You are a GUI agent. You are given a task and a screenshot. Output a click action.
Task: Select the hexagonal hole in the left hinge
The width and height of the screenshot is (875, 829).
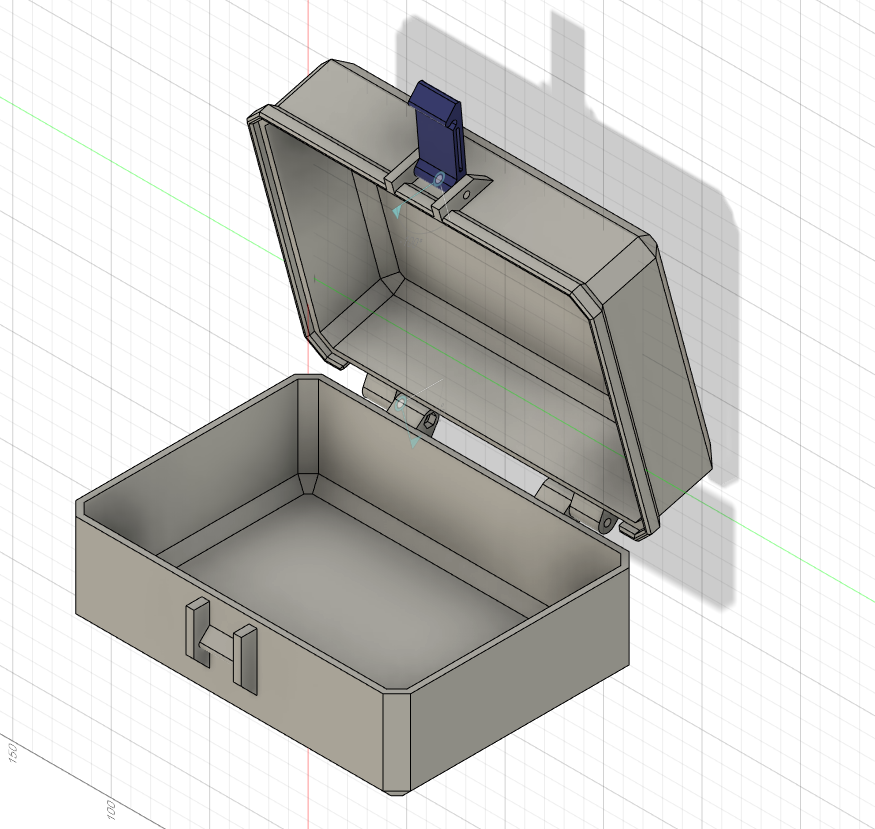429,422
